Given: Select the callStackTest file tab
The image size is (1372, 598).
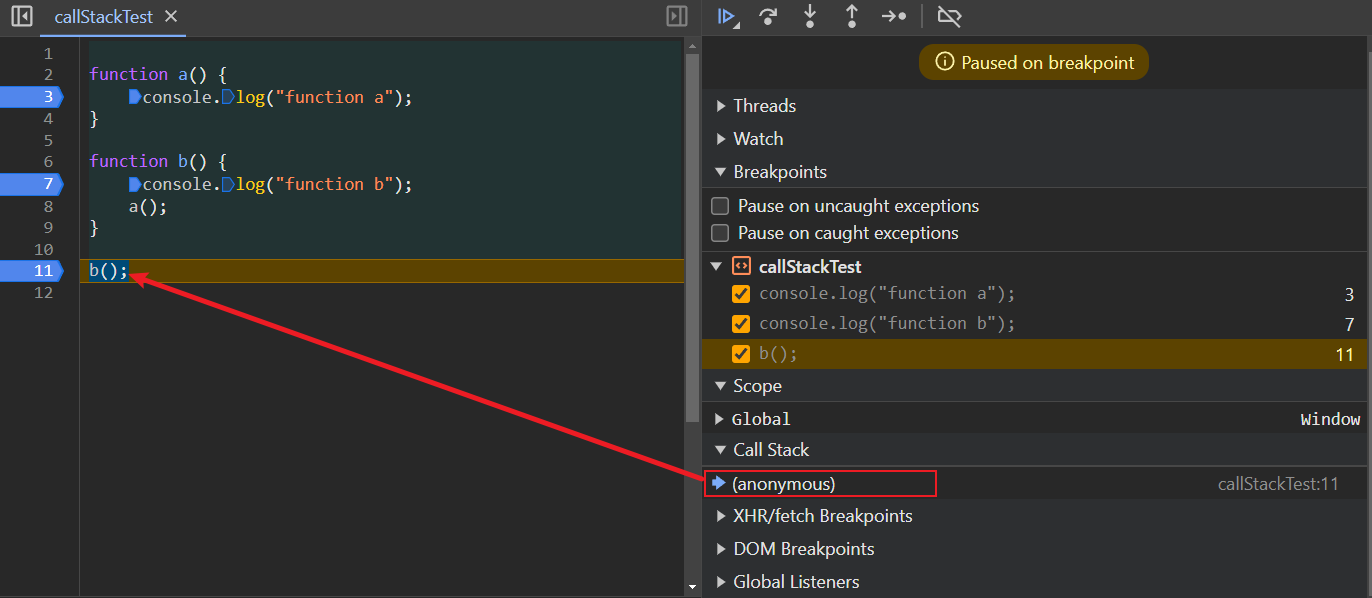Looking at the screenshot, I should coord(103,17).
